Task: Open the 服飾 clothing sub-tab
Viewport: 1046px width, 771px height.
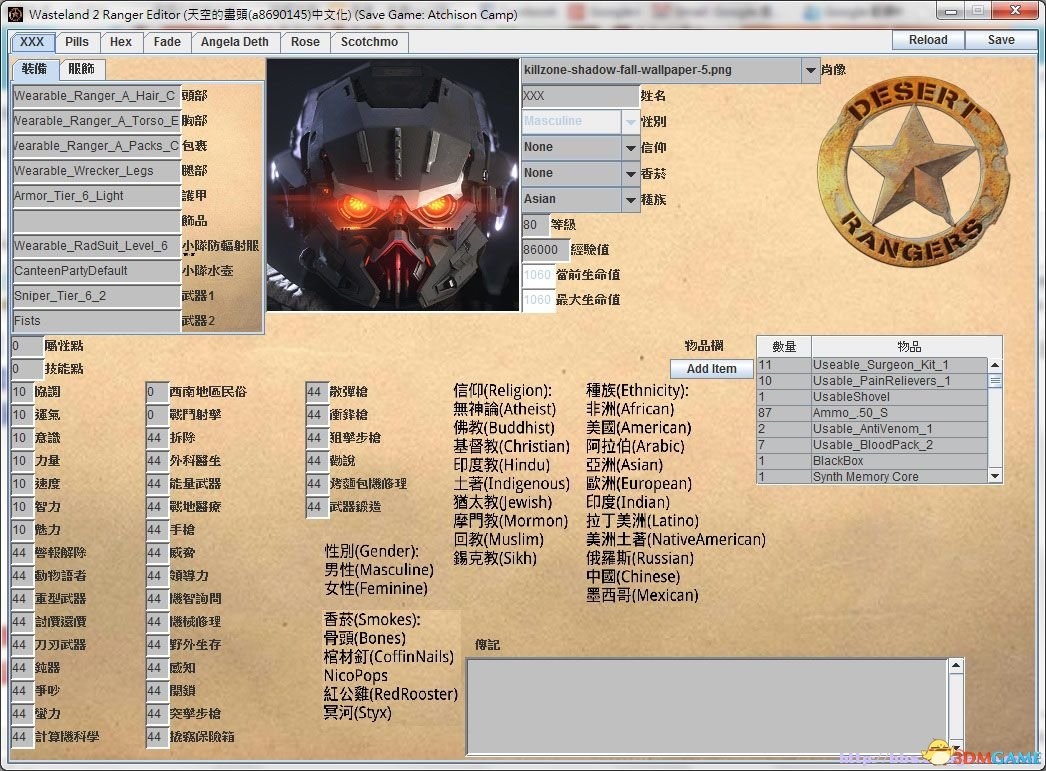Action: [81, 69]
